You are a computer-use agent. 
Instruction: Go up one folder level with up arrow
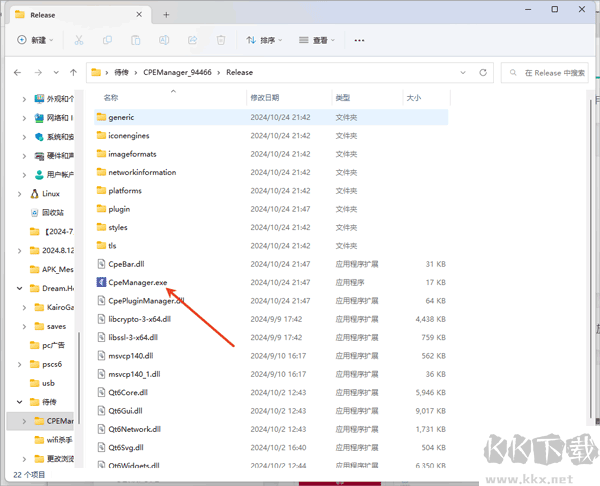(72, 72)
